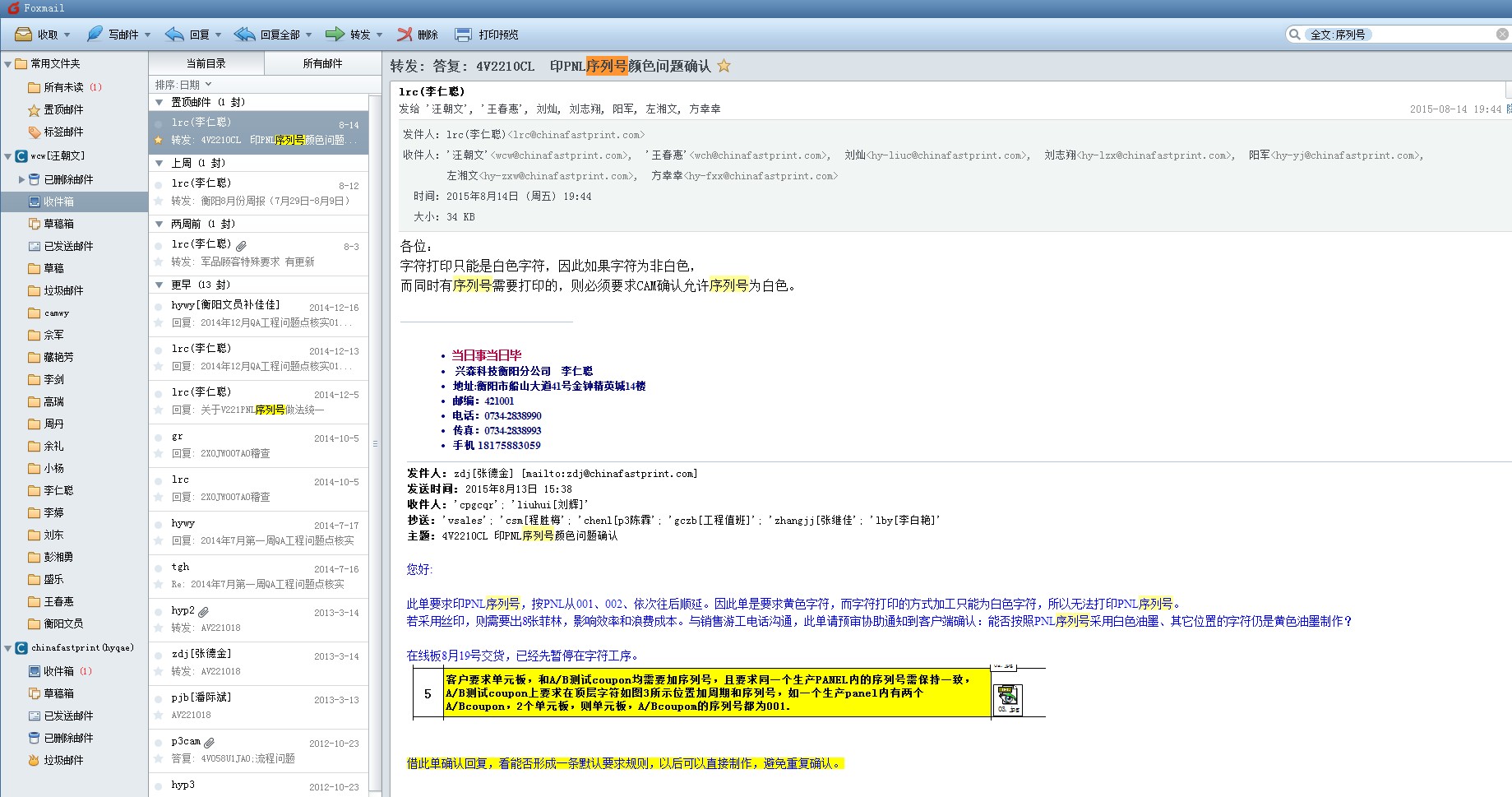Open the 草稿箱 under wcw account
Screen dimensions: 1512x797
[51, 224]
